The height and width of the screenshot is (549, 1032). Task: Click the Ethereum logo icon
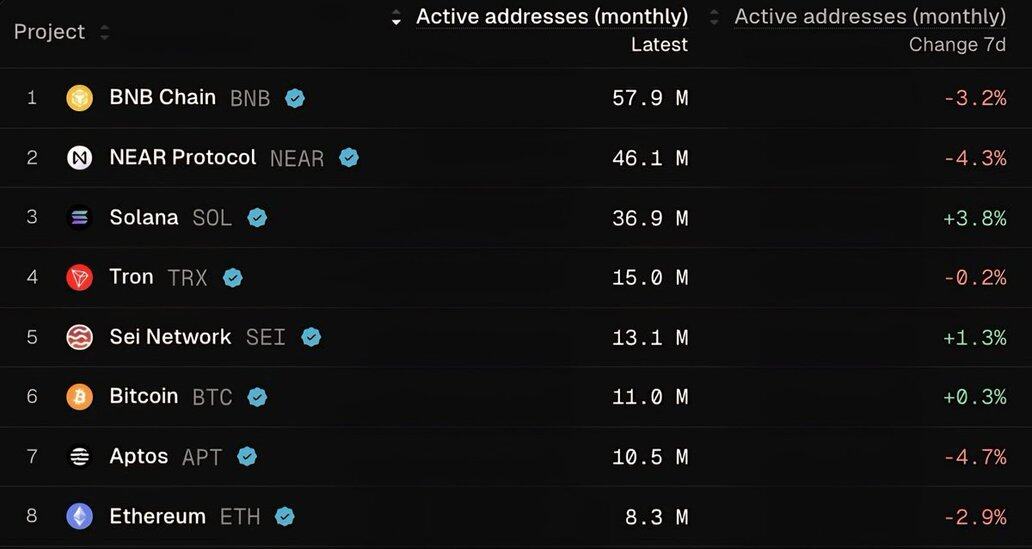click(x=79, y=516)
